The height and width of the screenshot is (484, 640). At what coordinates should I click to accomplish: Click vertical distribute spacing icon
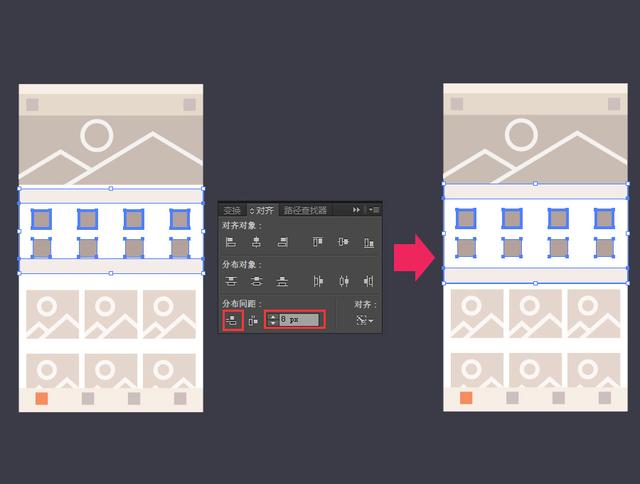233,320
